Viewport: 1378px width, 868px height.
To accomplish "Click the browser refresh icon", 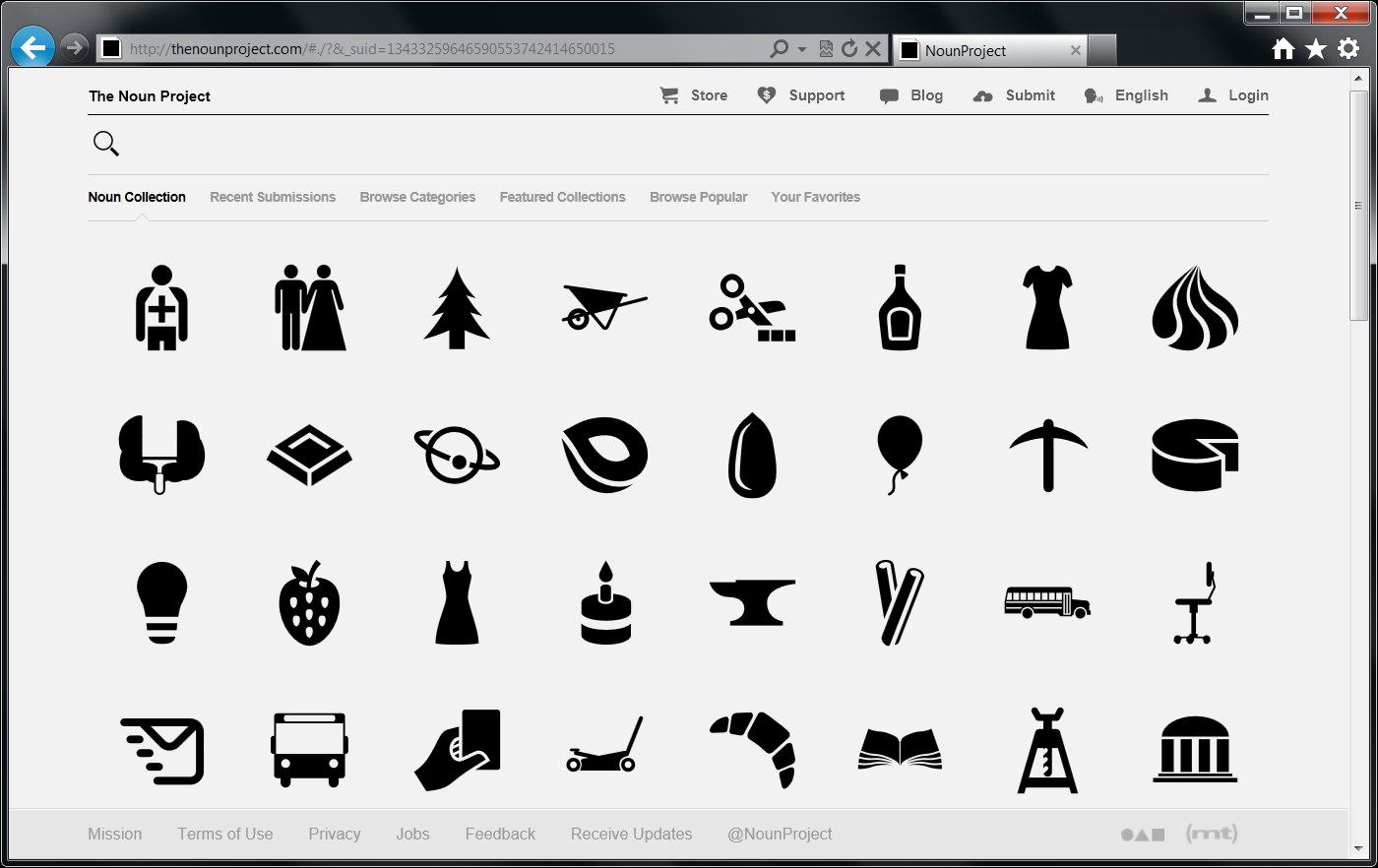I will tap(849, 48).
